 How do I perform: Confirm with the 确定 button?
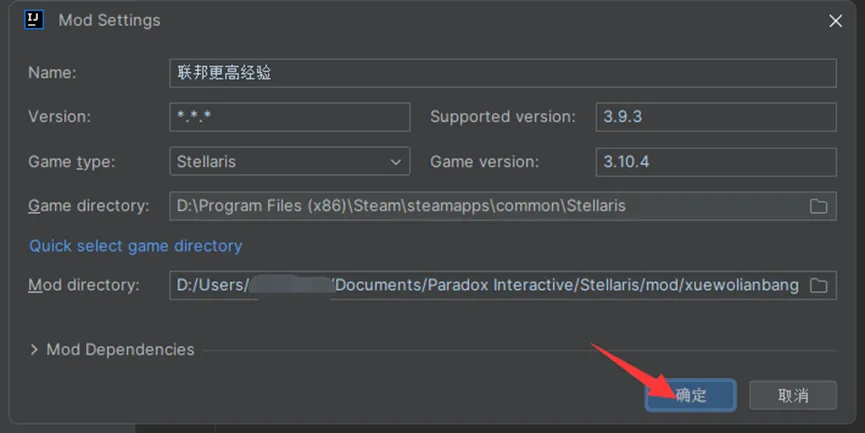click(691, 395)
